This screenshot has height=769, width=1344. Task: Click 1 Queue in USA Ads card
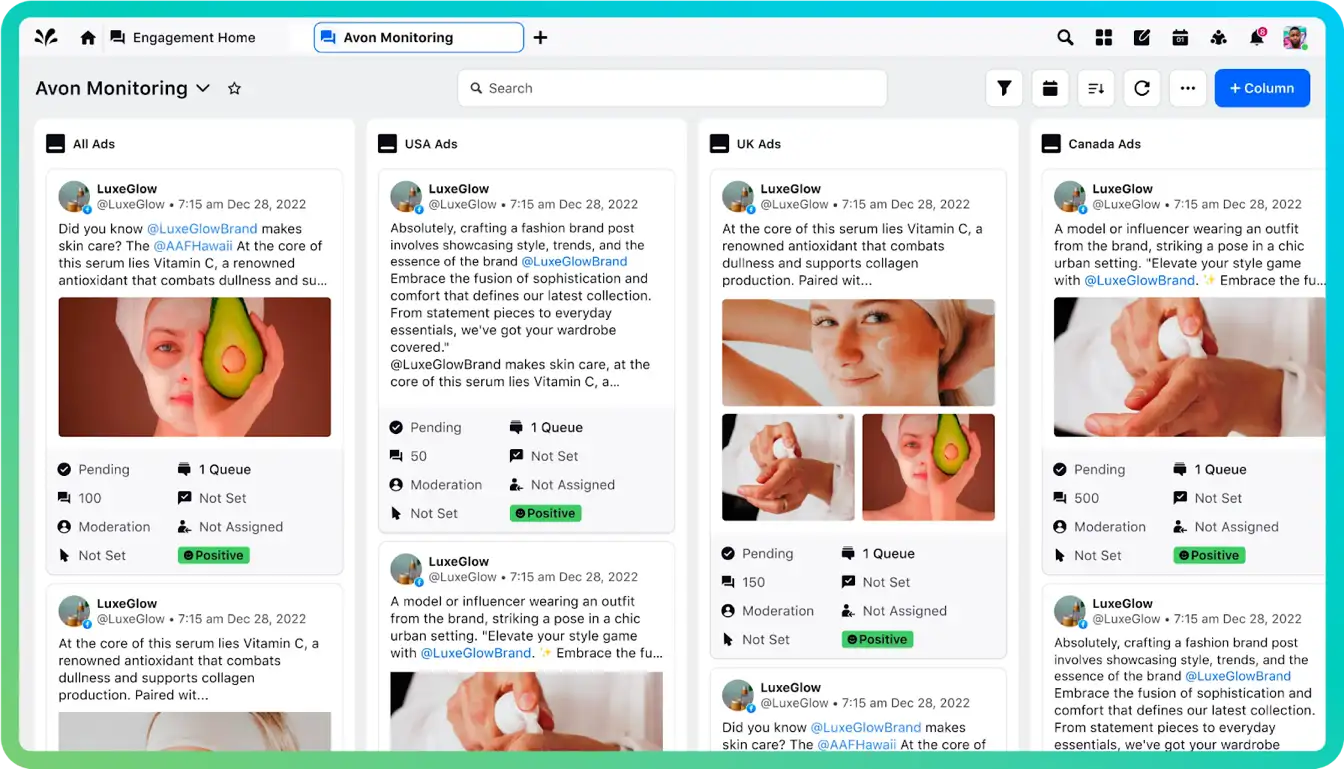[x=546, y=427]
